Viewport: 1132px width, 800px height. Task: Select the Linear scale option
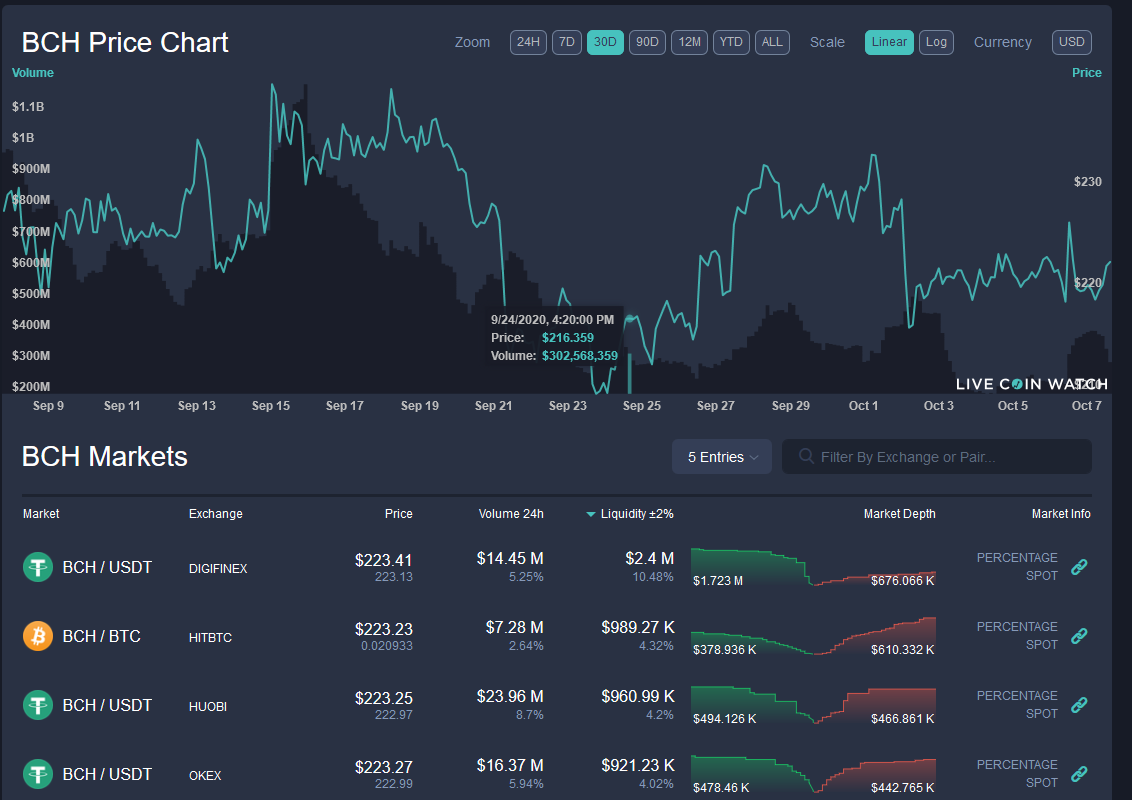point(889,42)
